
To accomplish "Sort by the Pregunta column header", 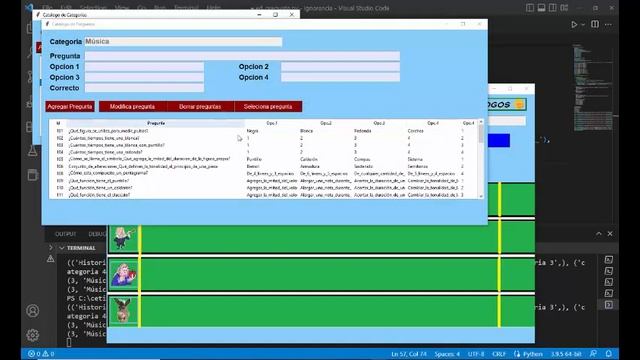I will pyautogui.click(x=156, y=123).
